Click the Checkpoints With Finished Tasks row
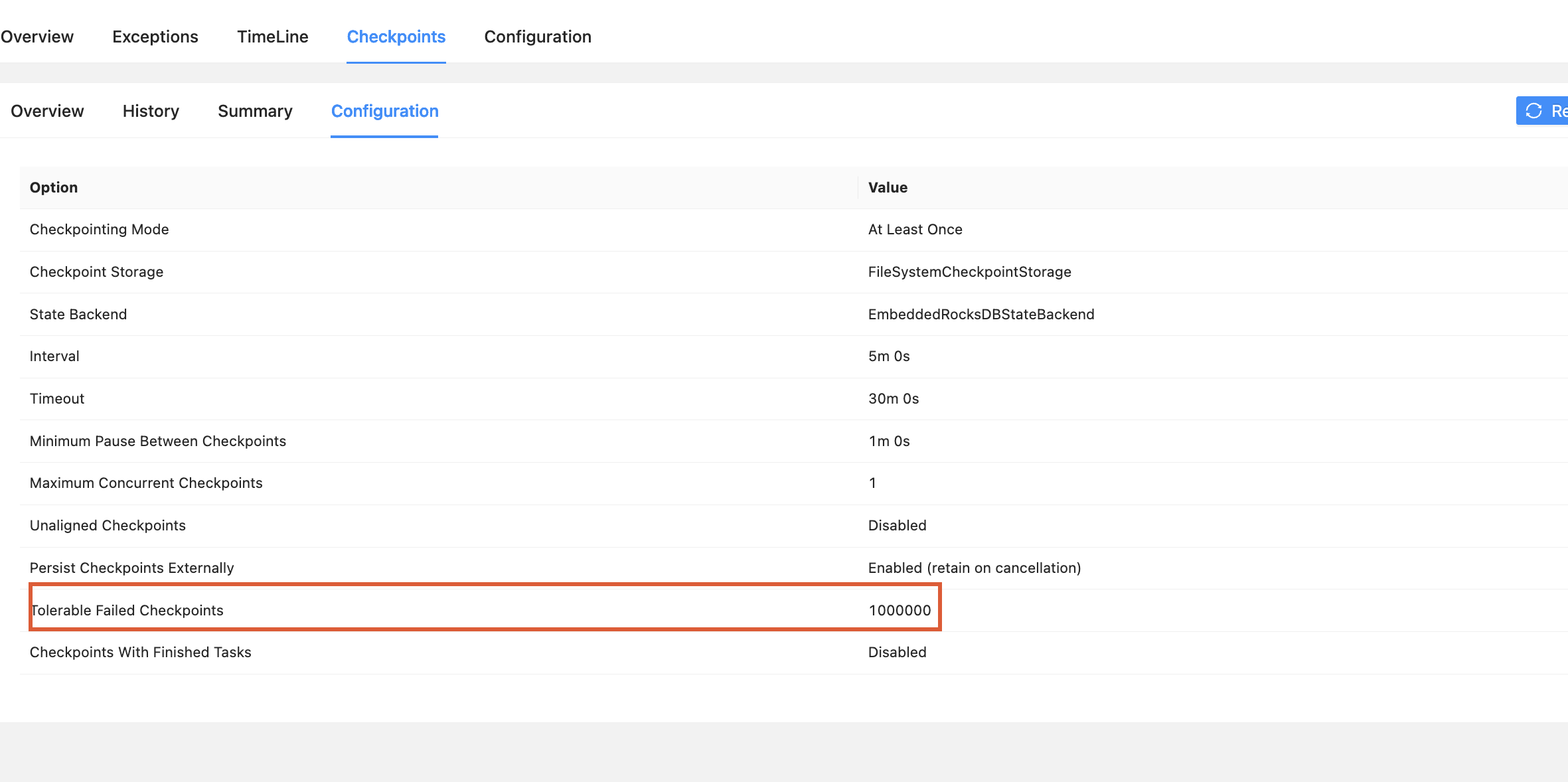This screenshot has height=782, width=1568. (140, 652)
